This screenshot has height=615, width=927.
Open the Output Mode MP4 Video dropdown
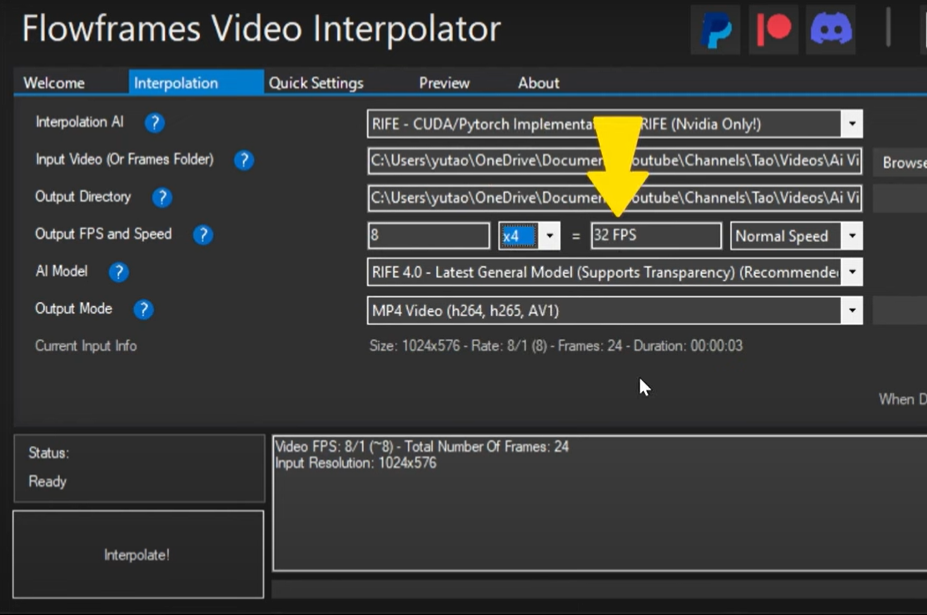(x=852, y=310)
